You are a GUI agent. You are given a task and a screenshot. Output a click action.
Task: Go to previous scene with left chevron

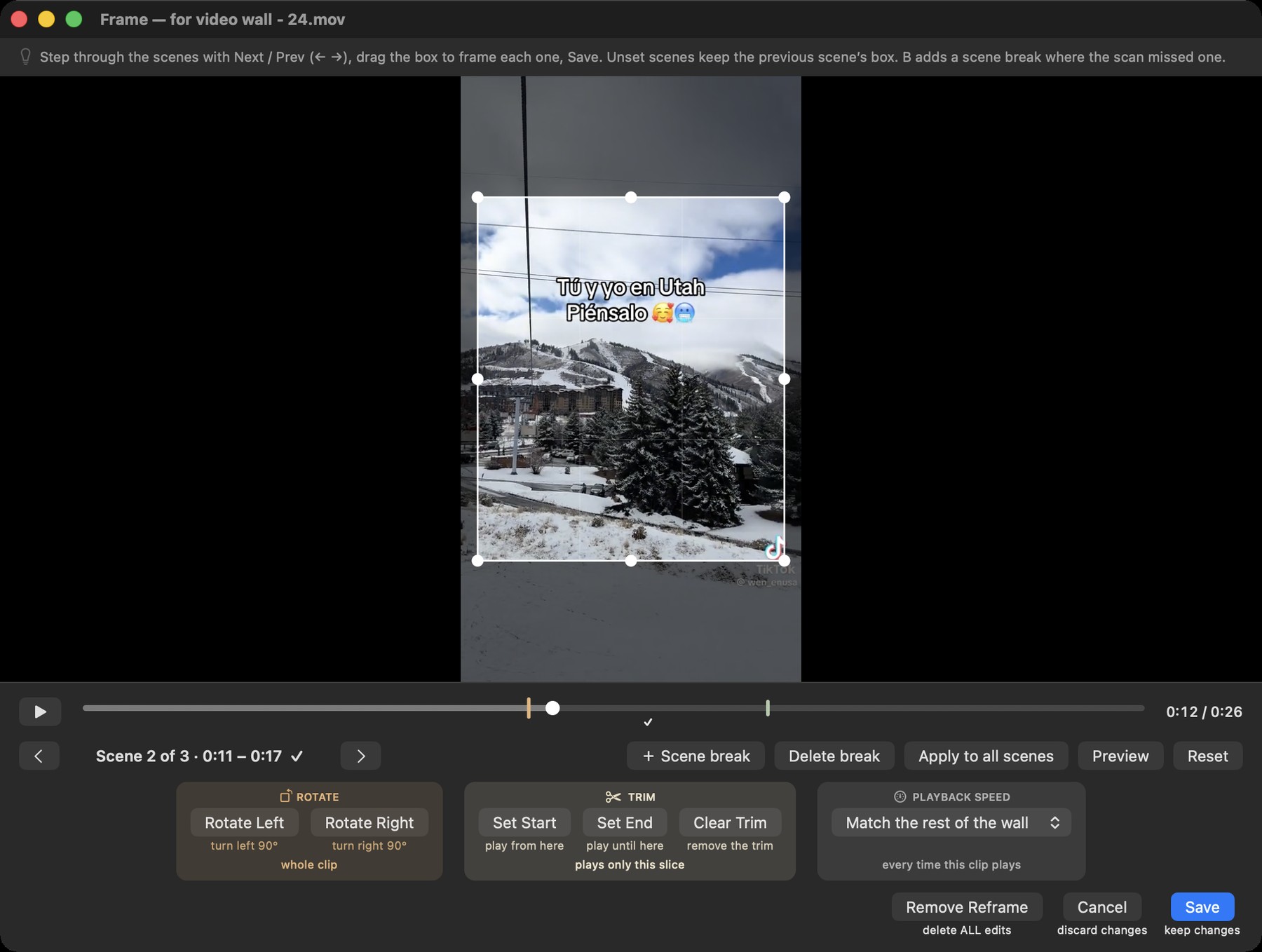click(x=39, y=756)
